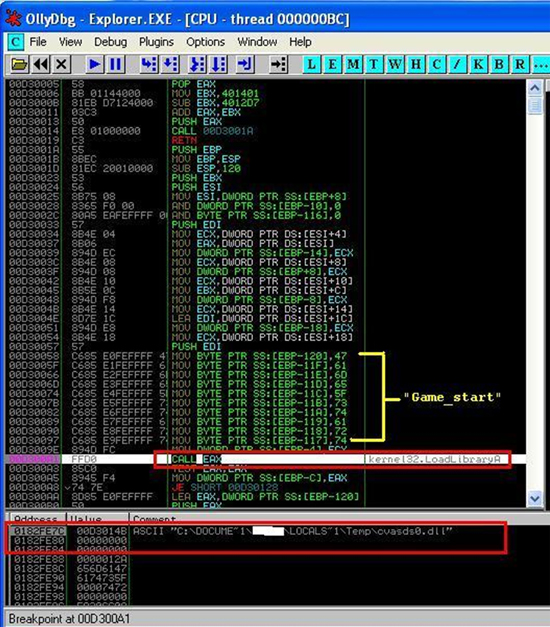Click the Breakpoint at 00D300A1 status text
This screenshot has width=550, height=627.
pyautogui.click(x=69, y=619)
